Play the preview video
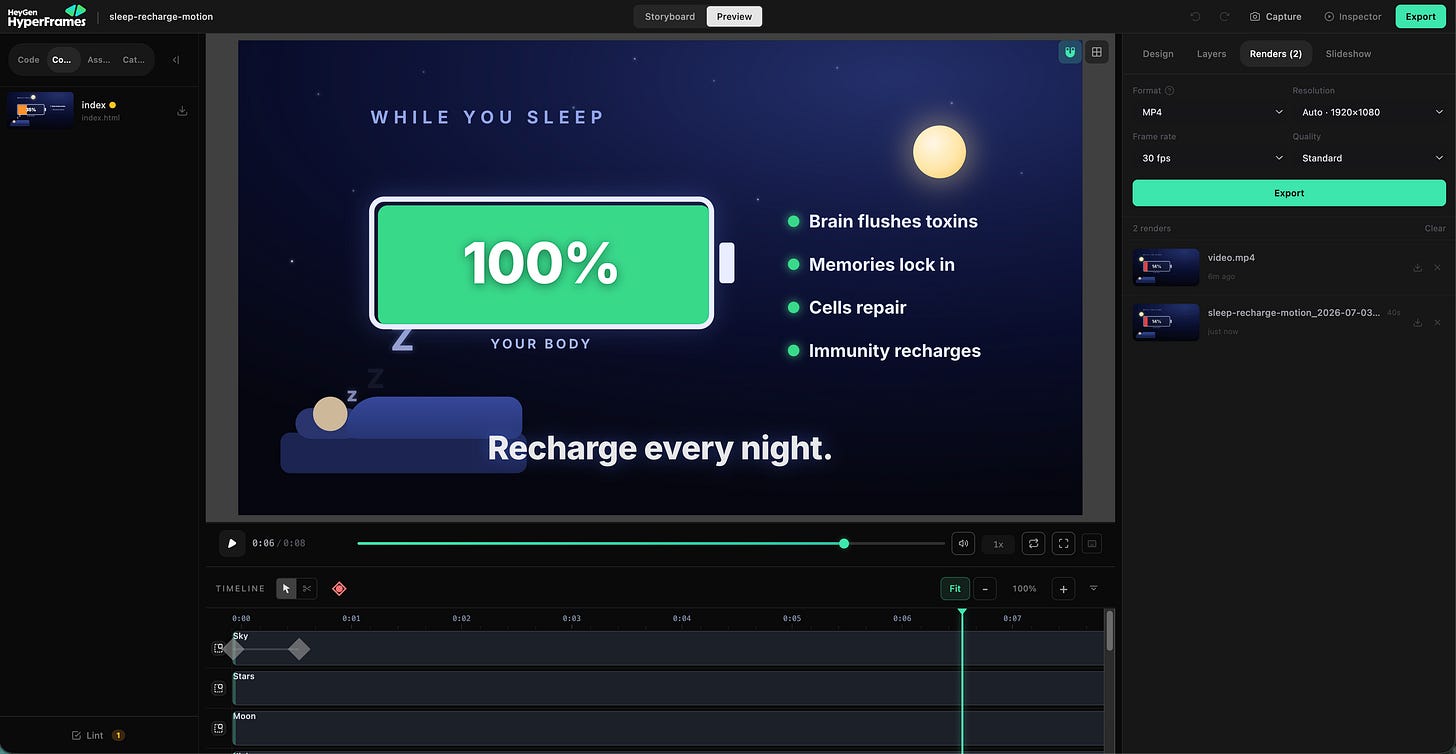 point(232,543)
